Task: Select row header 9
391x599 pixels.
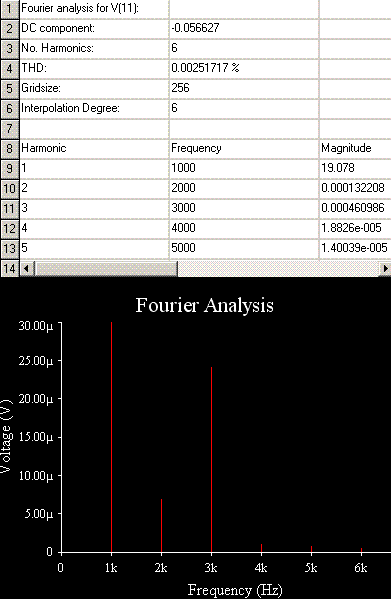Action: [9, 168]
